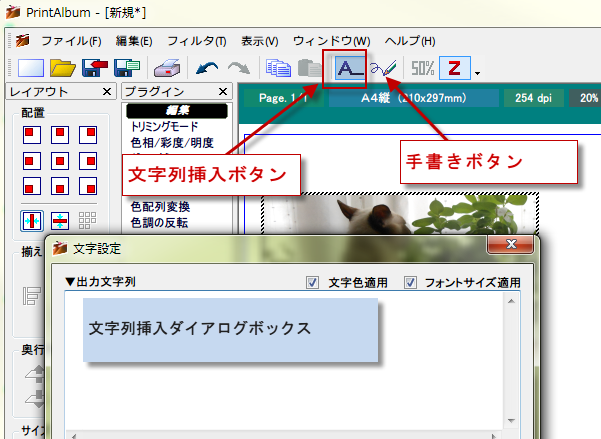Open a file with the folder icon
Image resolution: width=601 pixels, height=439 pixels.
pos(63,69)
